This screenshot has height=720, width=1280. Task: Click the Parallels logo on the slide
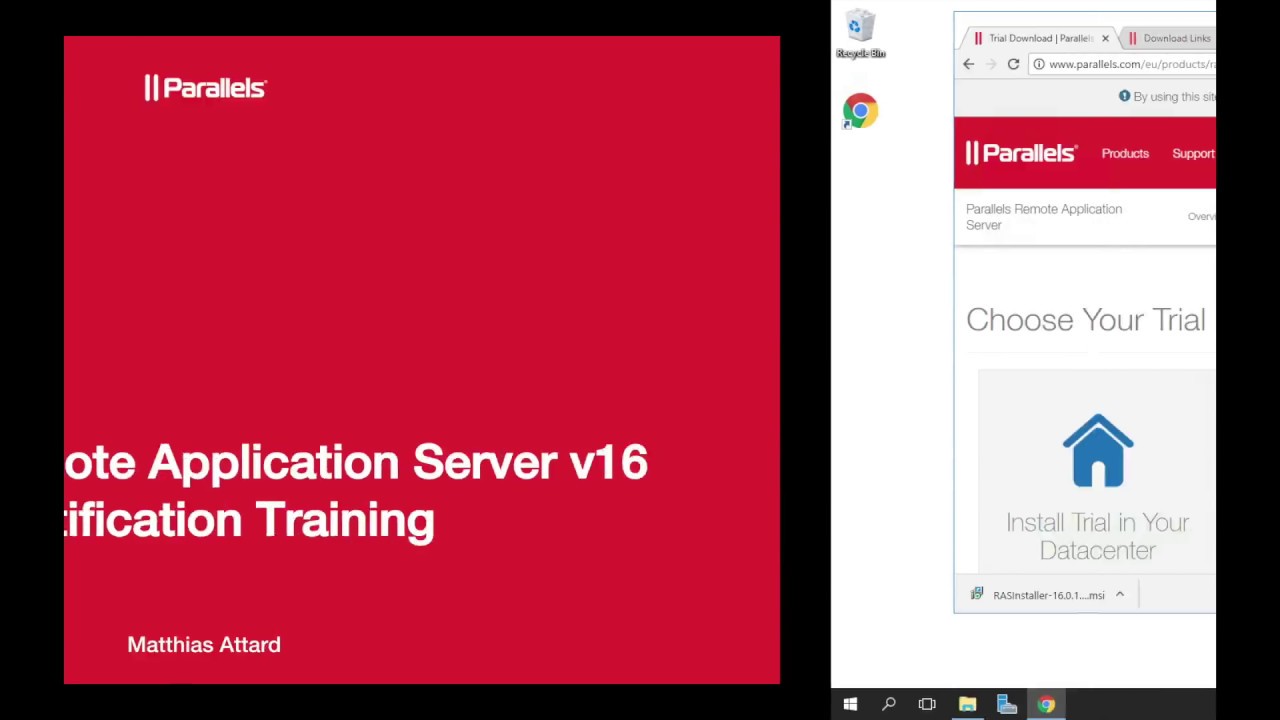[x=205, y=88]
